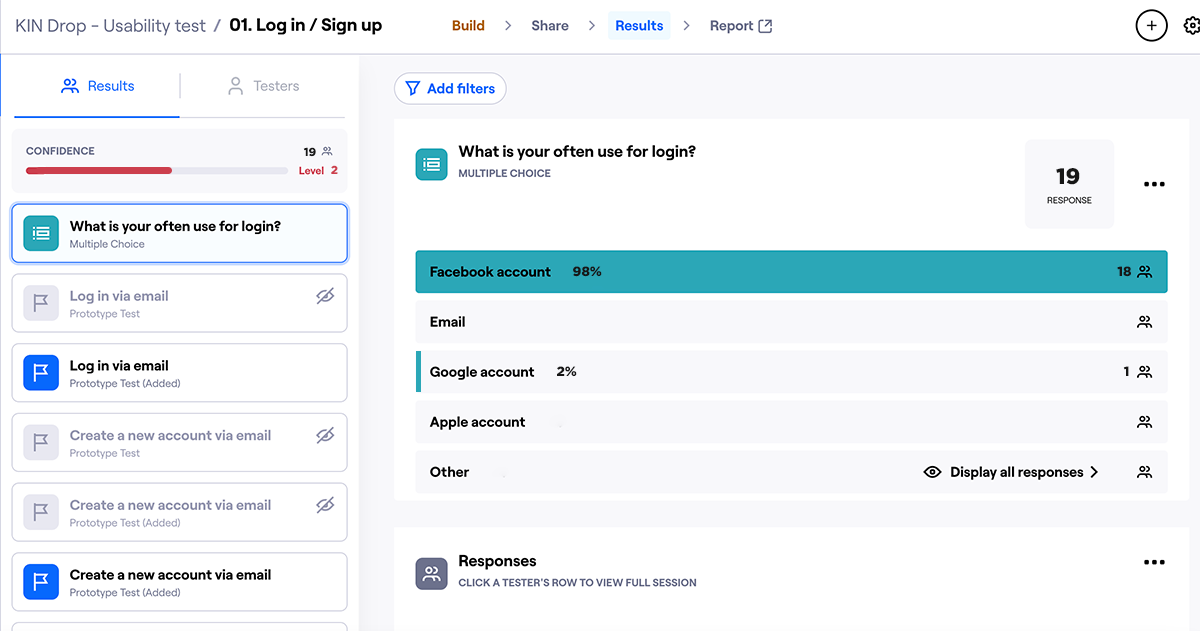Screen dimensions: 1200x631
Task: Click testers icon on Facebook account row
Action: point(1145,272)
